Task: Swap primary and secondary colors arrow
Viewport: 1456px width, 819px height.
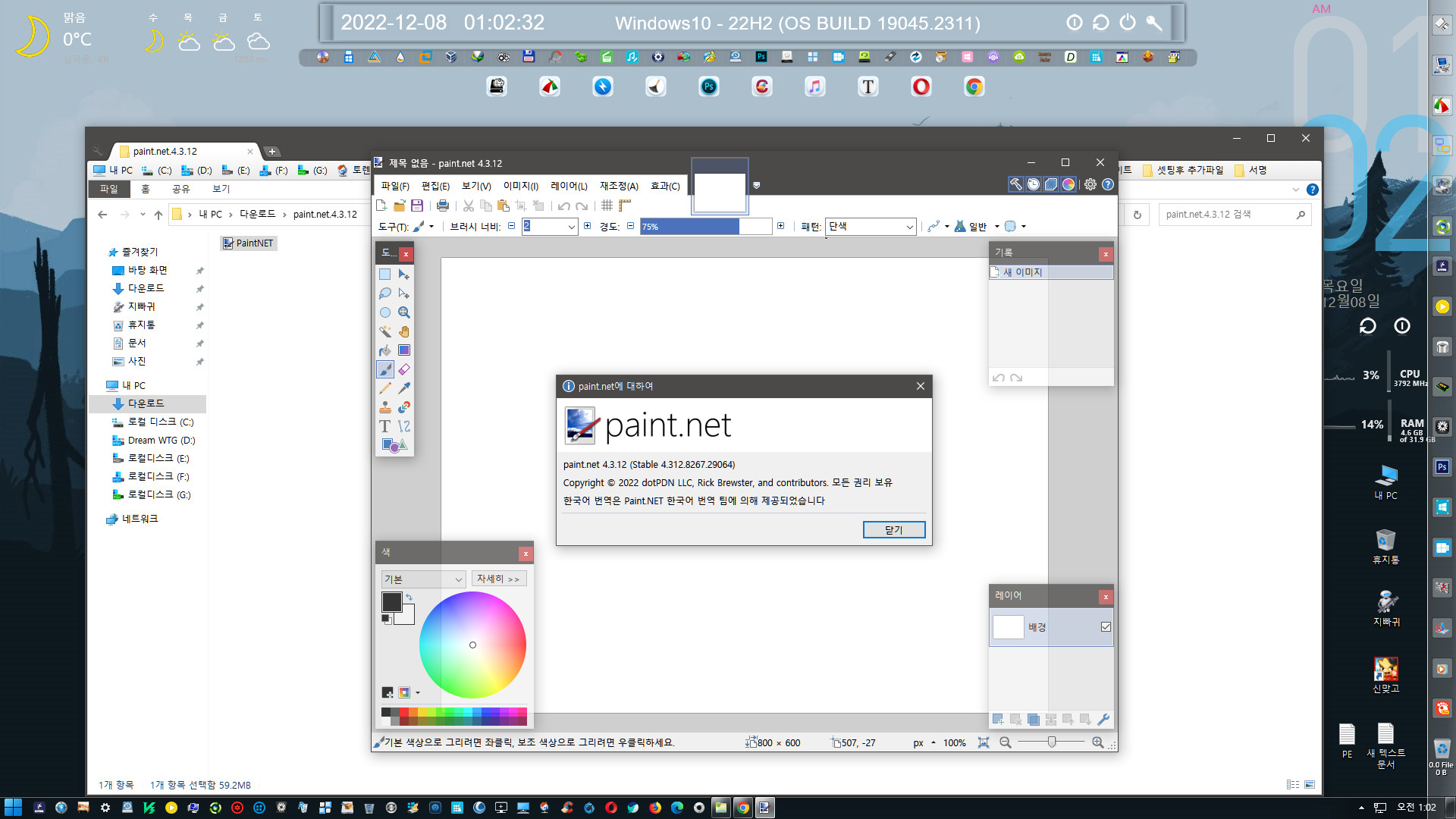Action: pyautogui.click(x=409, y=598)
